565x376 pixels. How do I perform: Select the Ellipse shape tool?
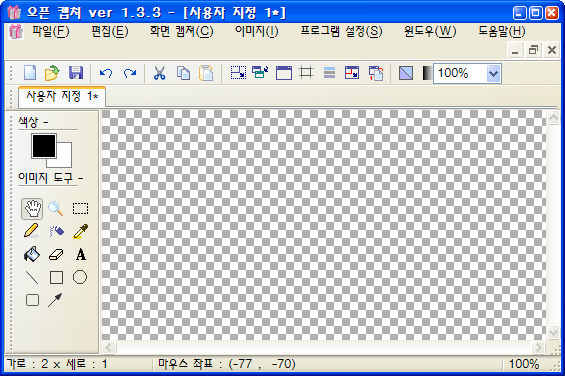[80, 277]
